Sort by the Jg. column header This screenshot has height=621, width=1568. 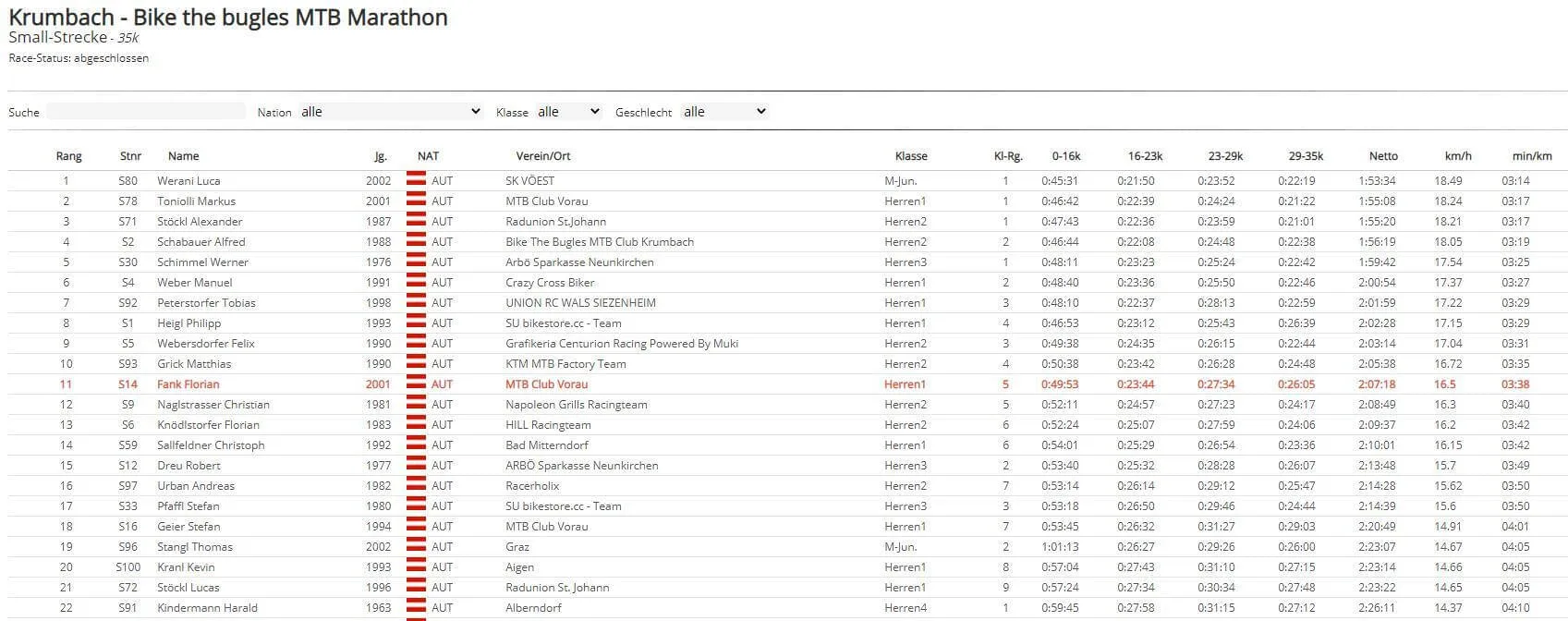380,156
